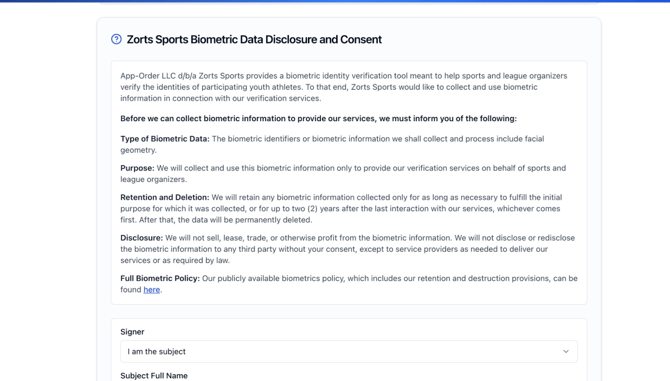Open the biometrics policy "here" link
The height and width of the screenshot is (381, 670).
coord(152,290)
